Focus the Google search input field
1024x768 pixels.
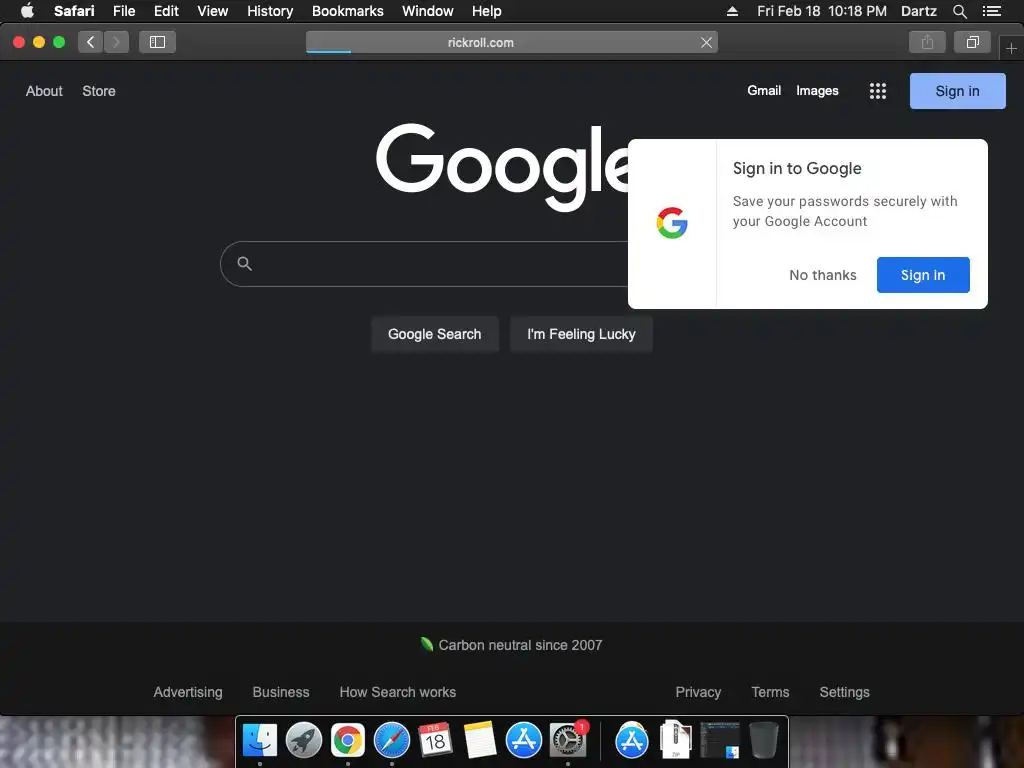pyautogui.click(x=424, y=264)
